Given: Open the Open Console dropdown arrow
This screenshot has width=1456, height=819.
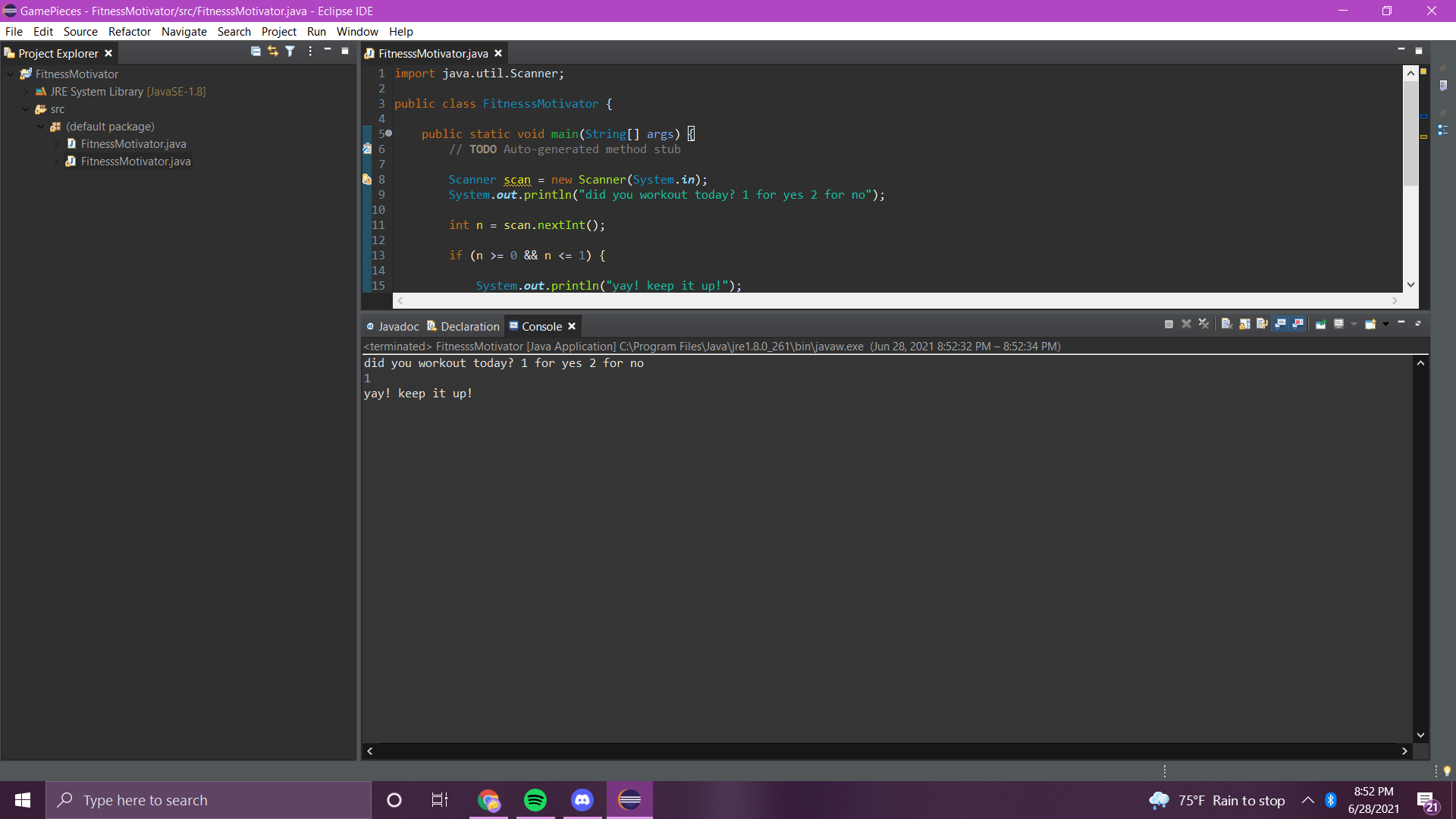Looking at the screenshot, I should coord(1385,324).
